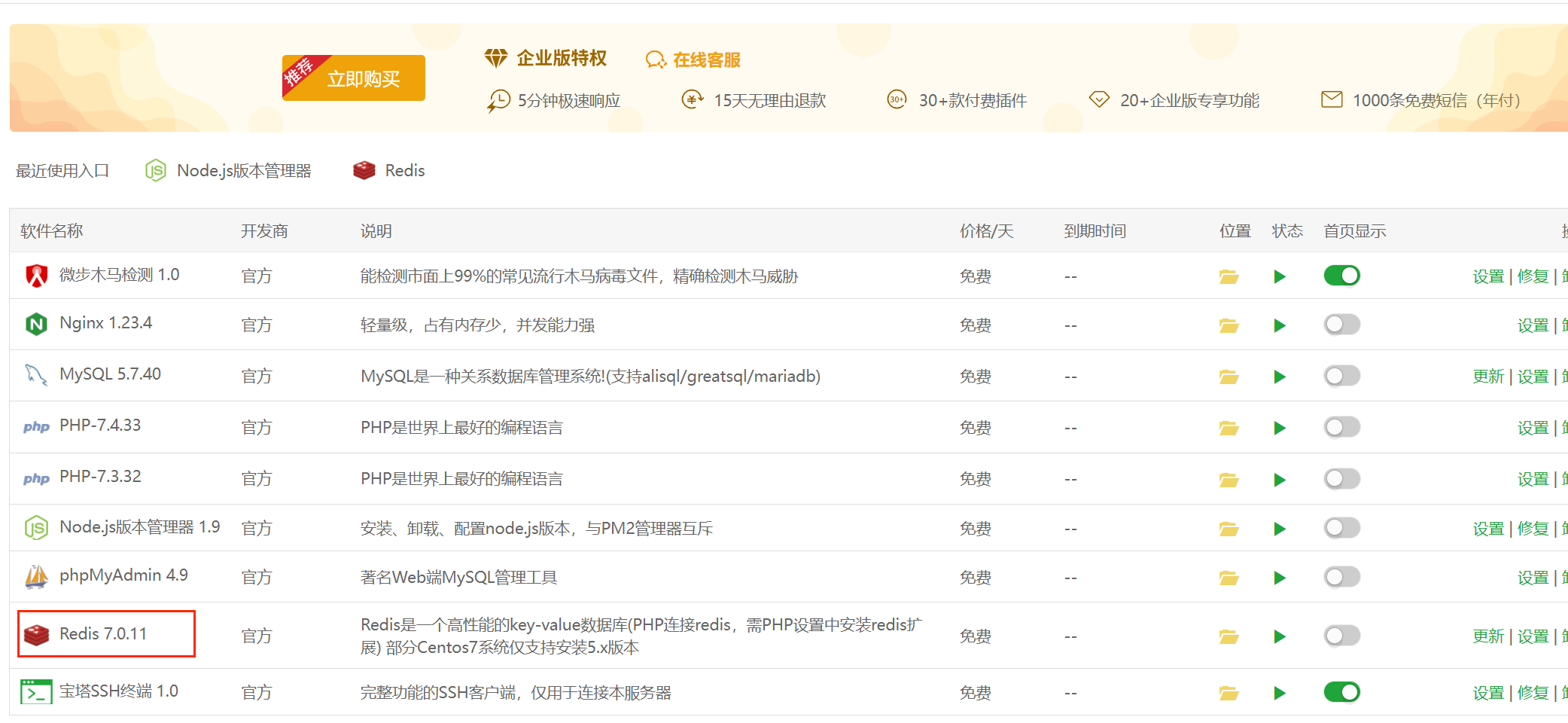Image resolution: width=1568 pixels, height=723 pixels.
Task: Open 设置 for phpMyAdmin 4.9
Action: click(x=1533, y=578)
